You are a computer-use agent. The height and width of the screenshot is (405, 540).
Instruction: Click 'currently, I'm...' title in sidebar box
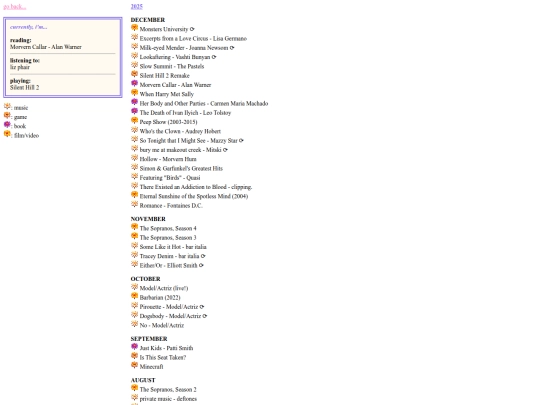click(29, 27)
